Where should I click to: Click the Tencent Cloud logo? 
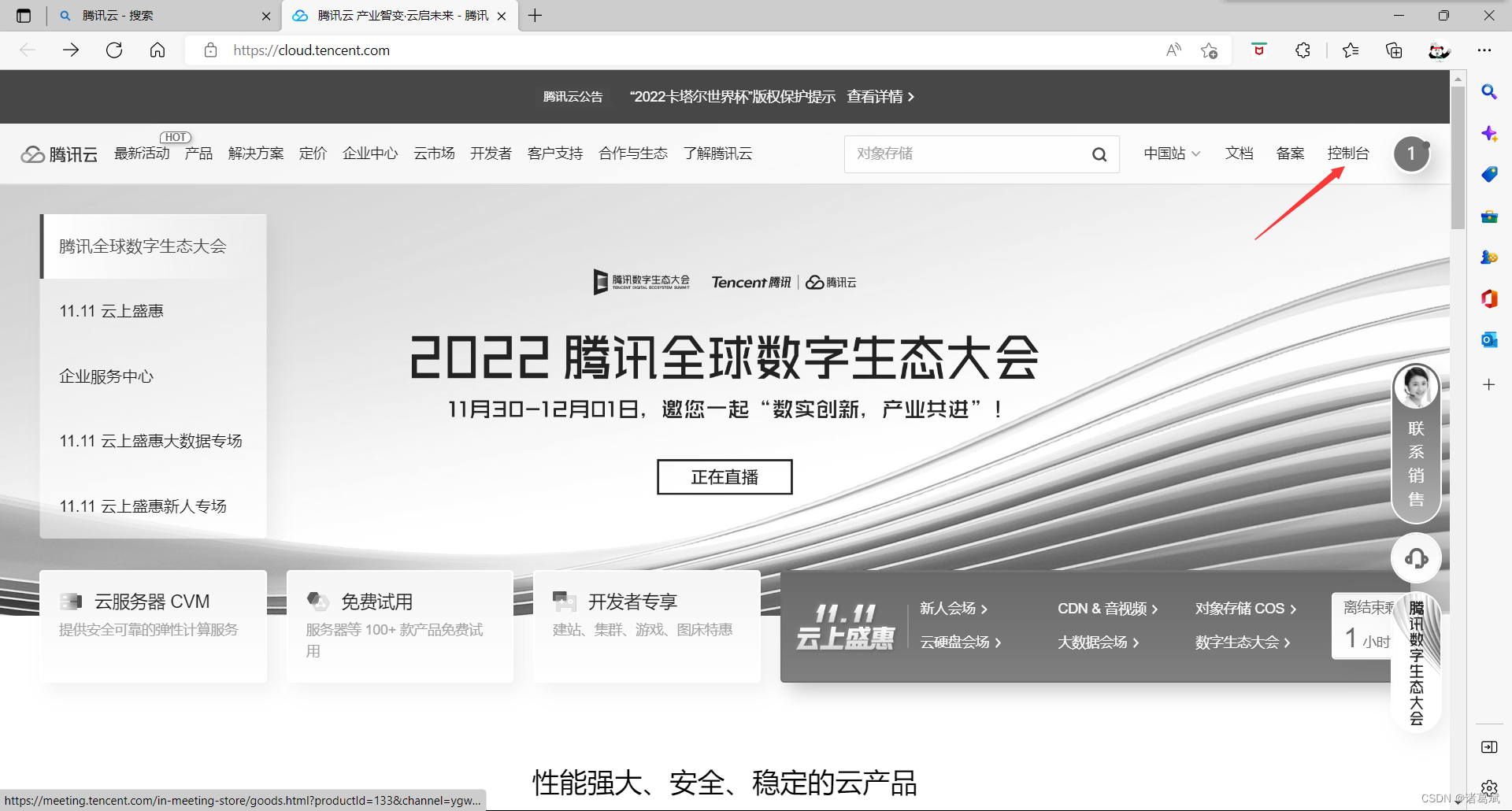(59, 154)
